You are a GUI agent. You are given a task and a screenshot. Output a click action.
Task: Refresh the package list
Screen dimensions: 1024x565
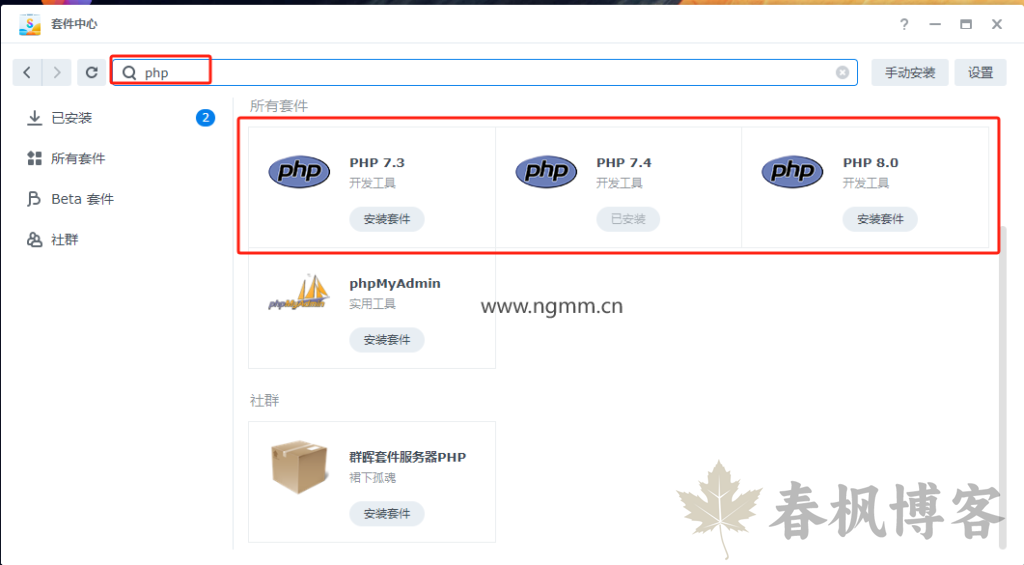point(91,73)
